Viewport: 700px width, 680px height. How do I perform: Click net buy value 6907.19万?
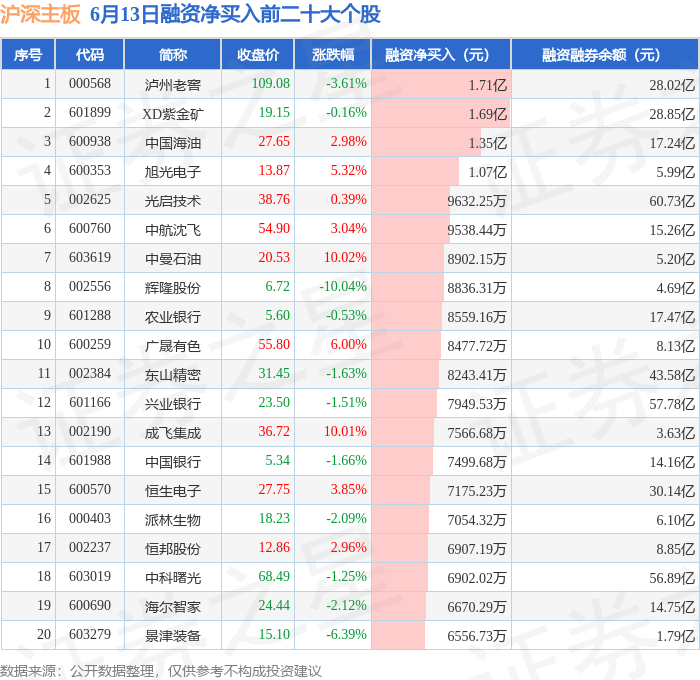477,549
